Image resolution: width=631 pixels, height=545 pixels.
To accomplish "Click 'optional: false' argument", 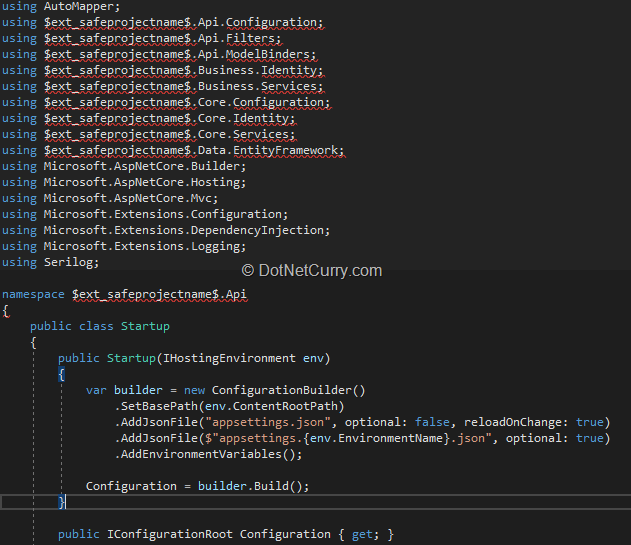I will pos(397,422).
